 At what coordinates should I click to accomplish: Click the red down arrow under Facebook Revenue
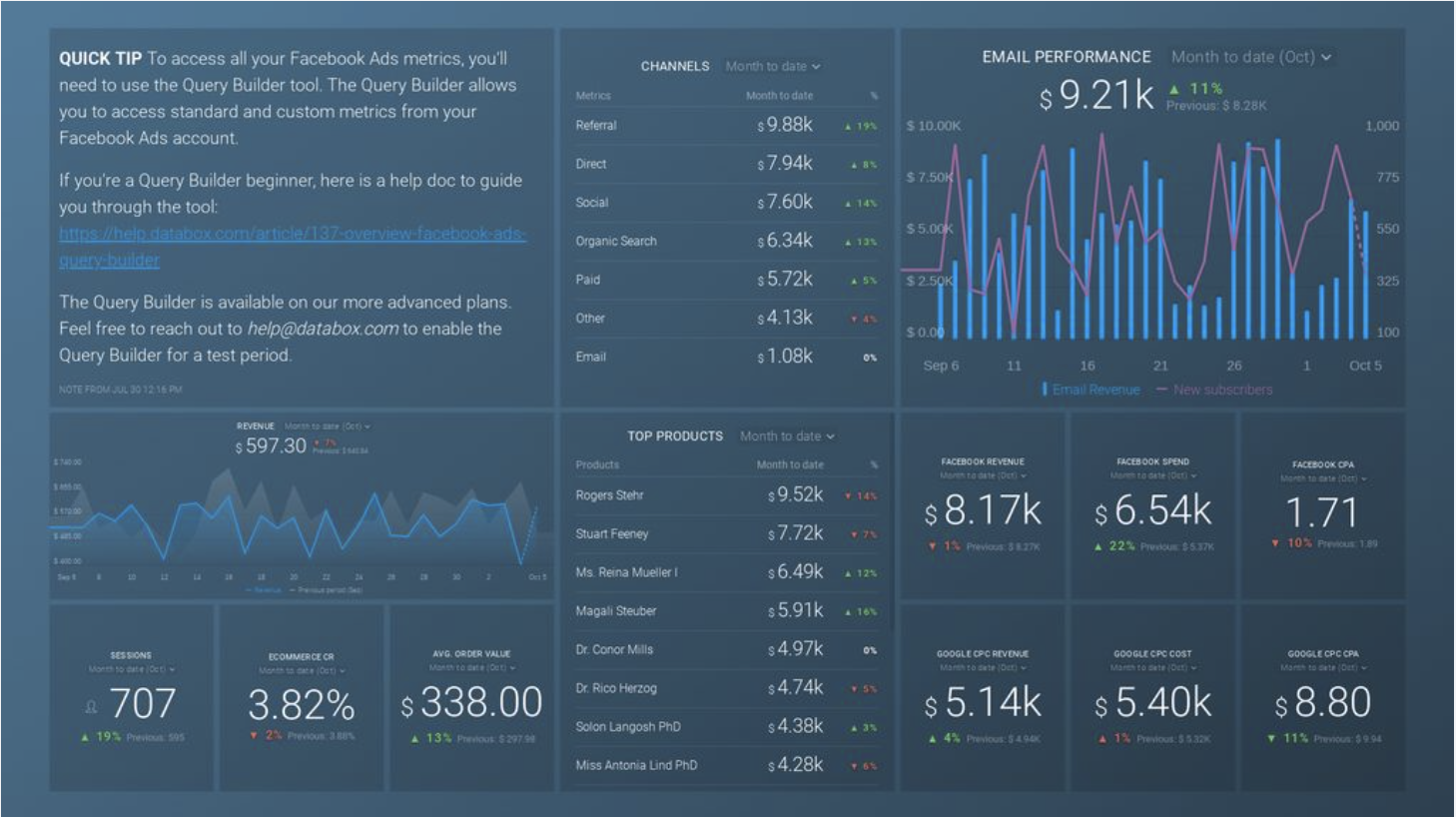click(x=932, y=546)
